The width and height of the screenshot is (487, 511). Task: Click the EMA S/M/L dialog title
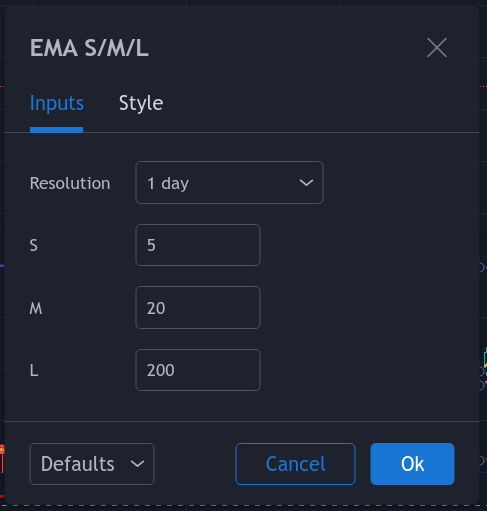coord(89,48)
